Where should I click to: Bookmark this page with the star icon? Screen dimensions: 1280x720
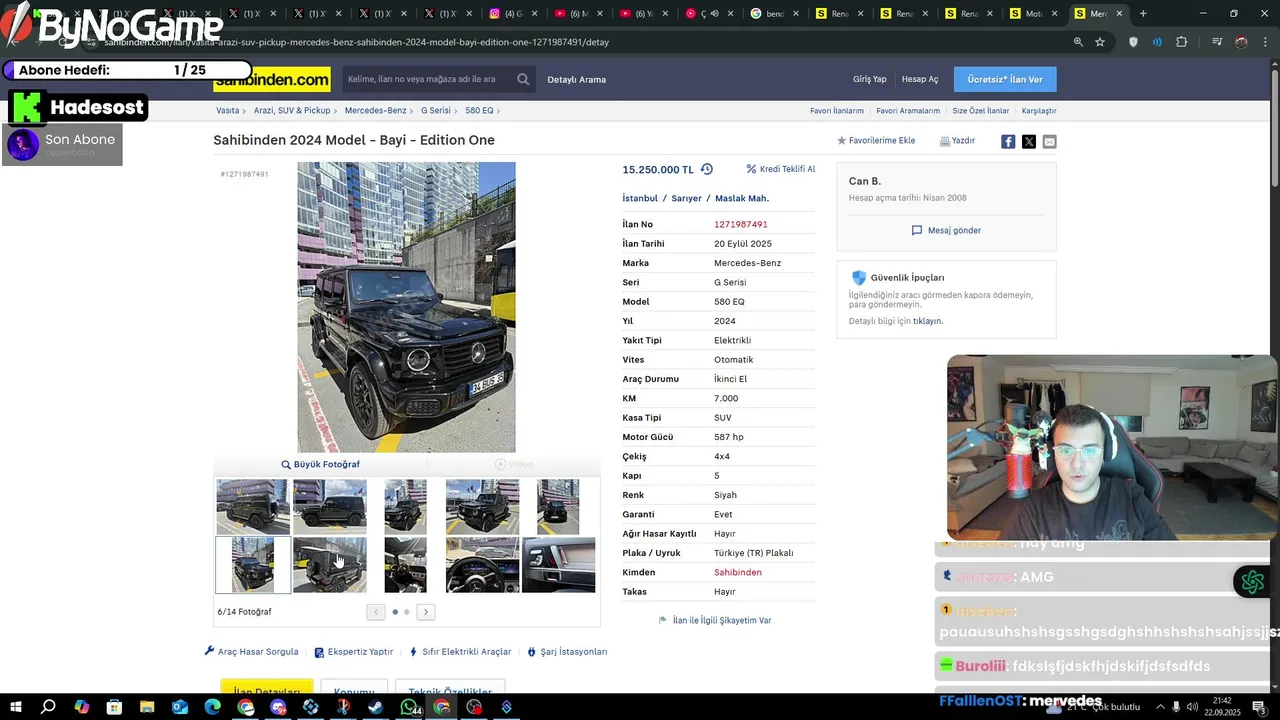click(1100, 42)
